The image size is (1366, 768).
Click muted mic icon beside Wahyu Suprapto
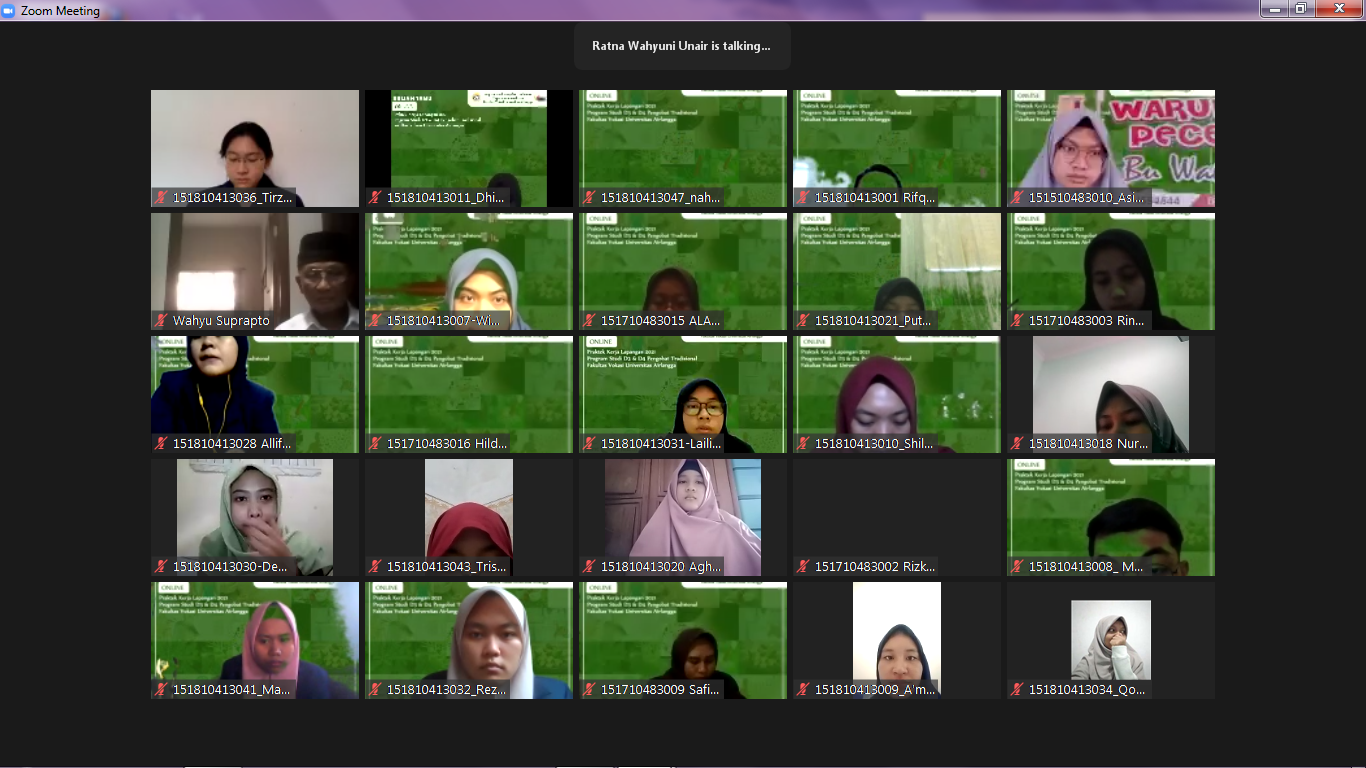[x=161, y=321]
